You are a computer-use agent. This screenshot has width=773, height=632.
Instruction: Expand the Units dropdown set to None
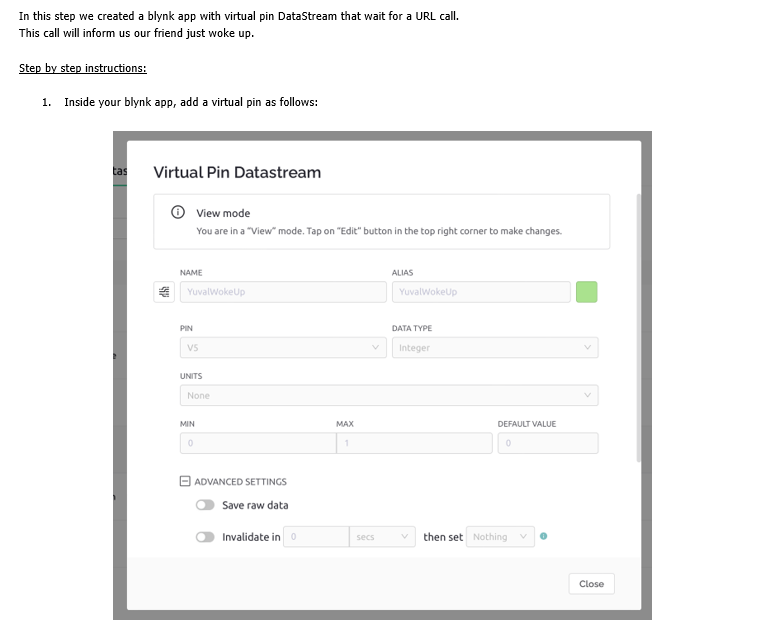(388, 395)
